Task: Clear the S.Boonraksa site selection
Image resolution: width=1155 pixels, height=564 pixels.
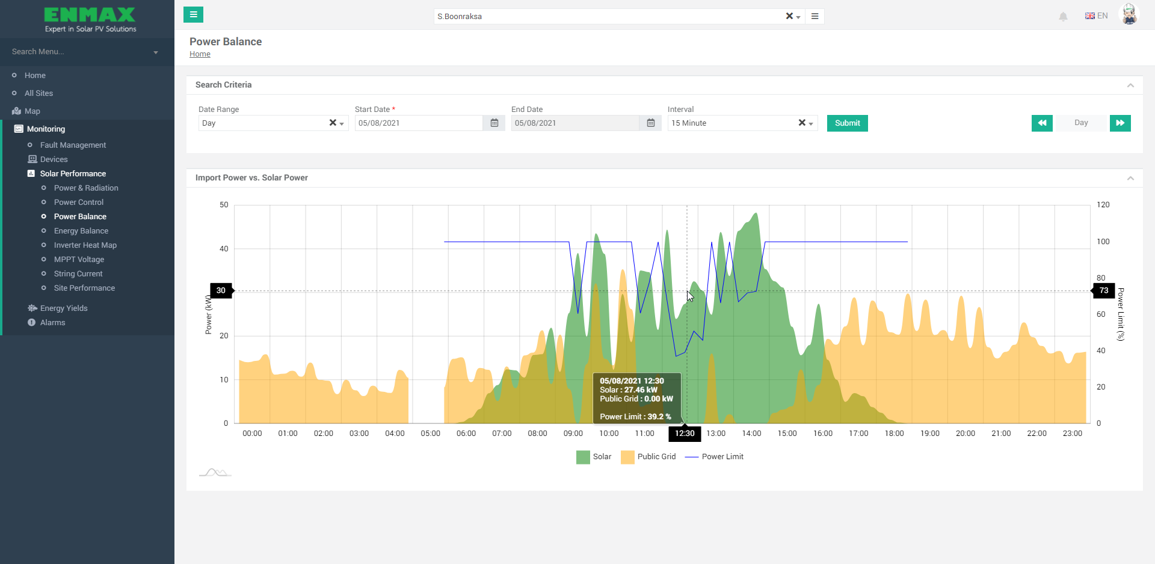Action: click(789, 15)
